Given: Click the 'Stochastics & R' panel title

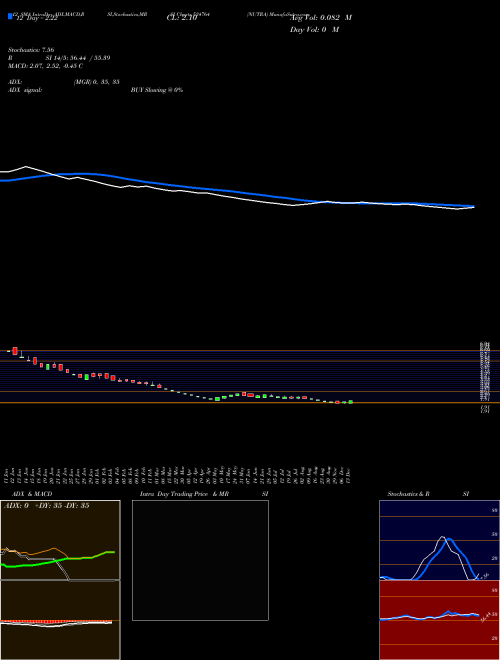Looking at the screenshot, I should tap(408, 494).
